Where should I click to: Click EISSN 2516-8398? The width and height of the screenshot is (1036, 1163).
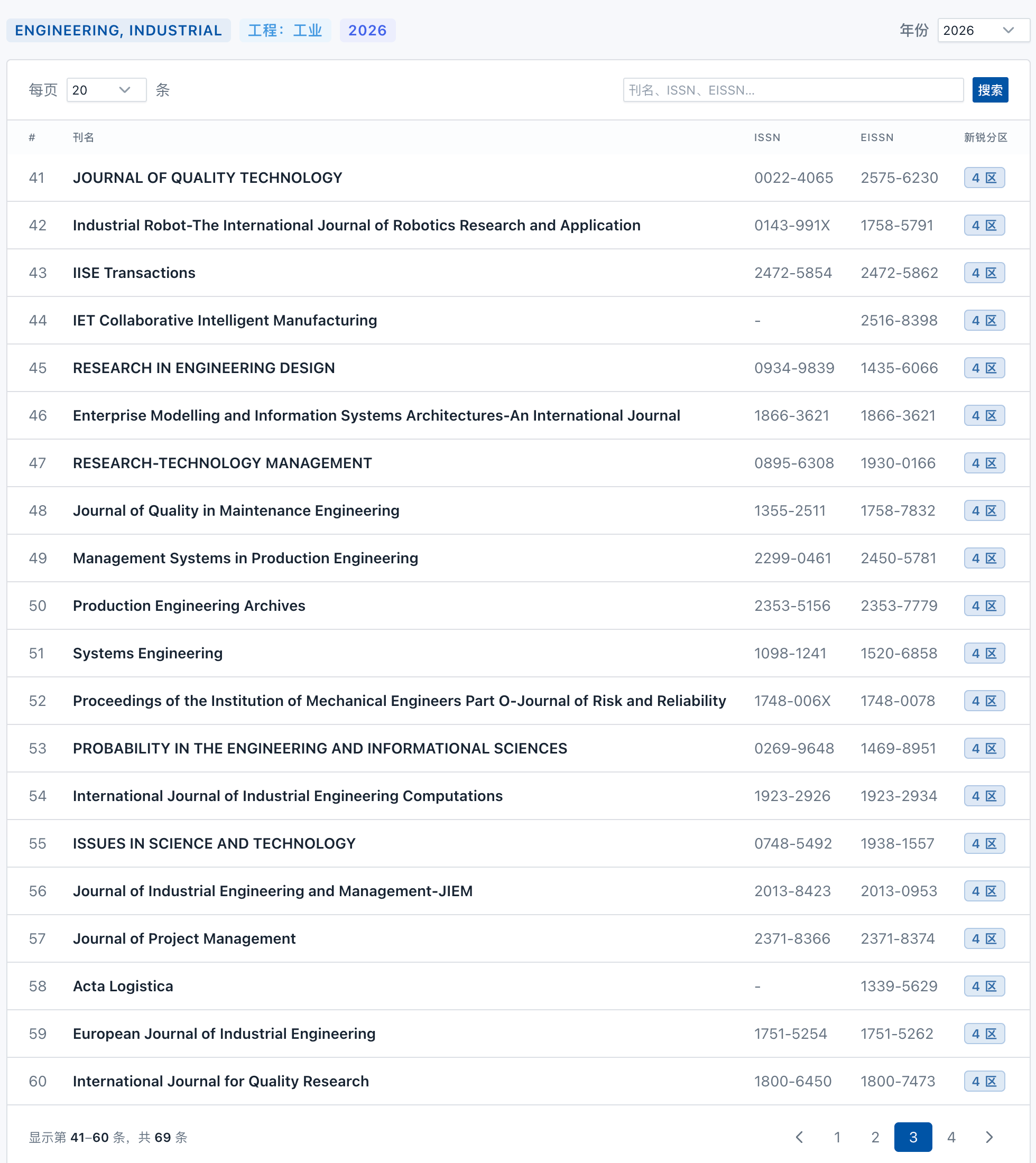pos(899,320)
